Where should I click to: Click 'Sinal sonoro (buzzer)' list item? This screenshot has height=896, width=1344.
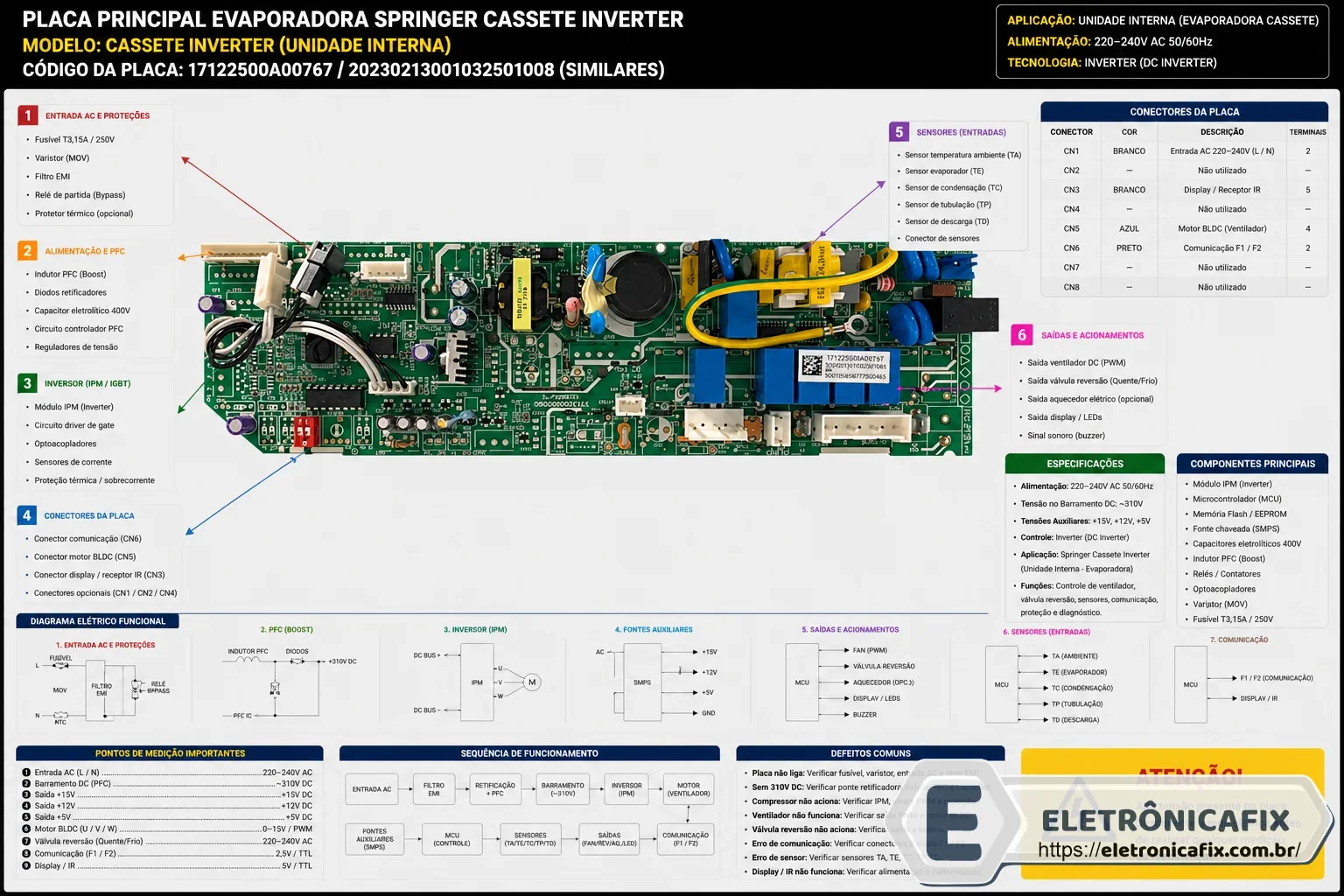pyautogui.click(x=1066, y=436)
